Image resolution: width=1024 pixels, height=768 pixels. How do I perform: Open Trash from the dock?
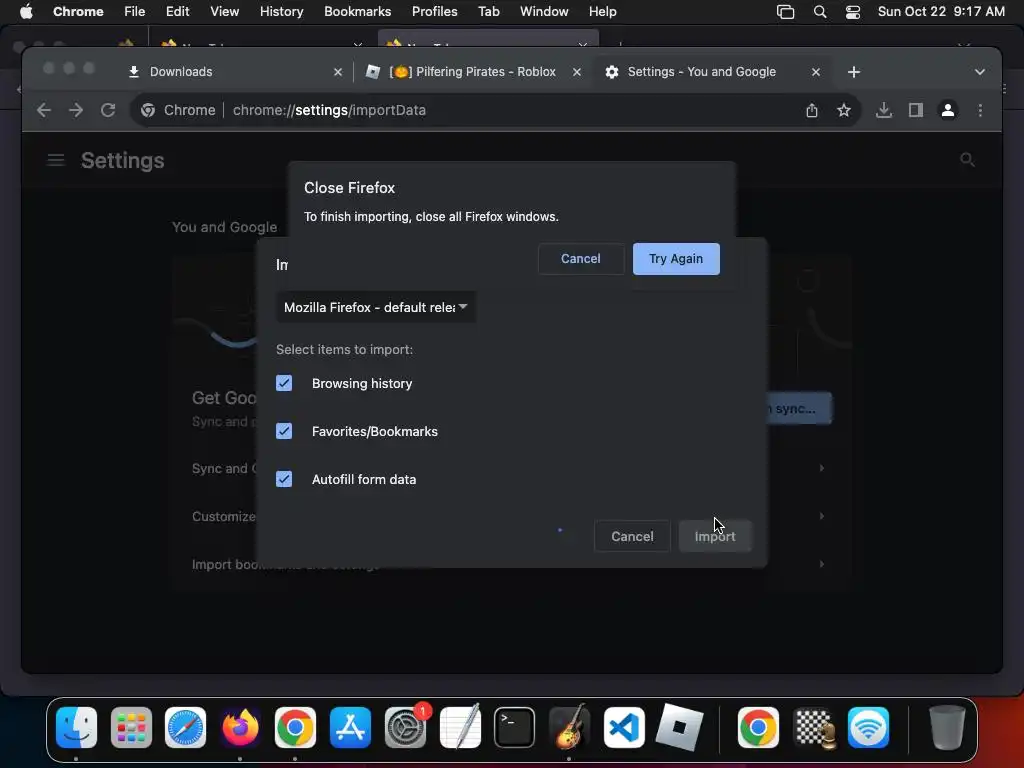tap(947, 727)
